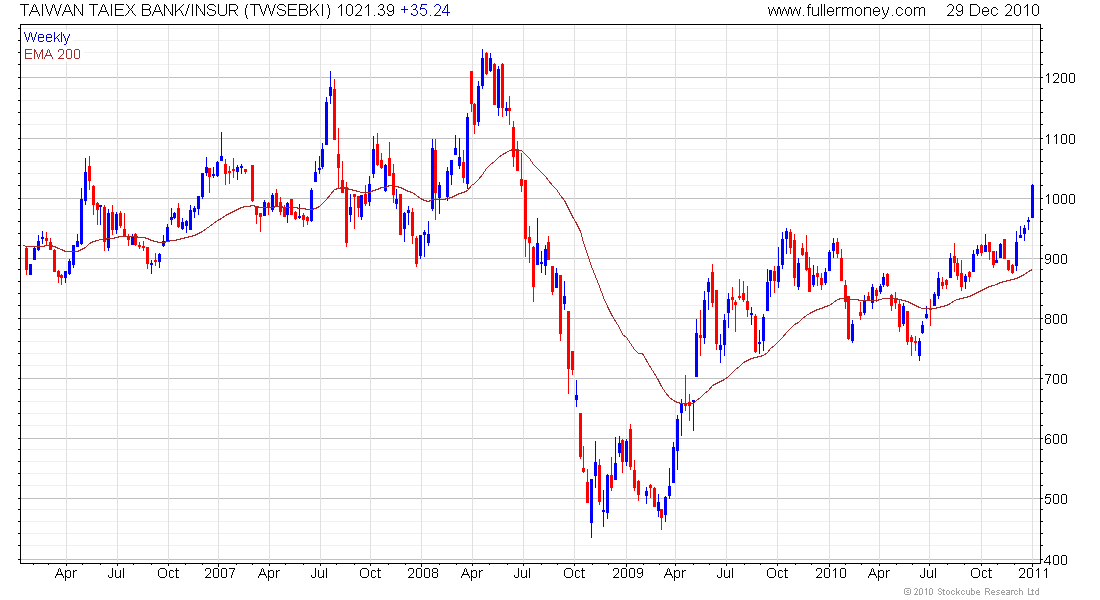Select the 2007 year label on time axis
The width and height of the screenshot is (1100, 600).
point(220,573)
